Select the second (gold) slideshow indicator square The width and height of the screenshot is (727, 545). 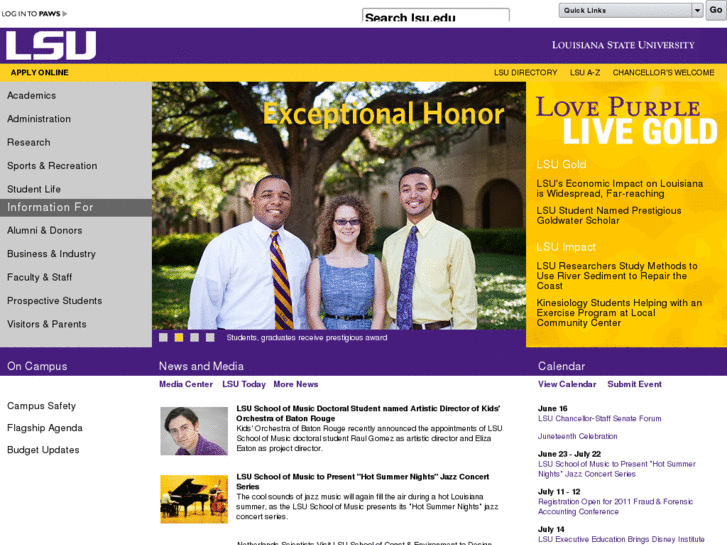pyautogui.click(x=179, y=337)
